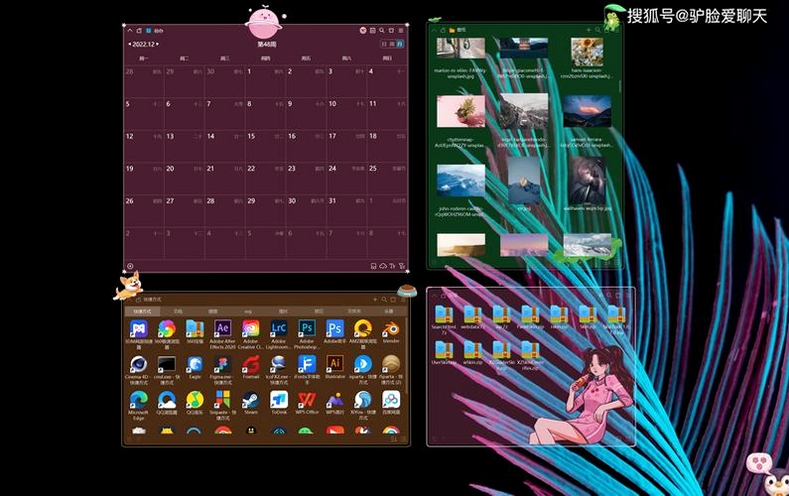Open the IcoFX2.exe shortcut
The image size is (789, 496).
[x=278, y=364]
